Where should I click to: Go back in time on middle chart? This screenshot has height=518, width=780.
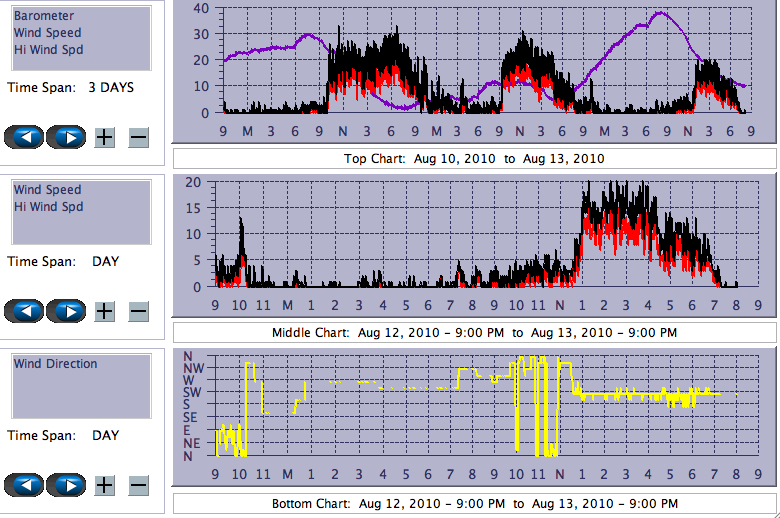click(x=24, y=311)
